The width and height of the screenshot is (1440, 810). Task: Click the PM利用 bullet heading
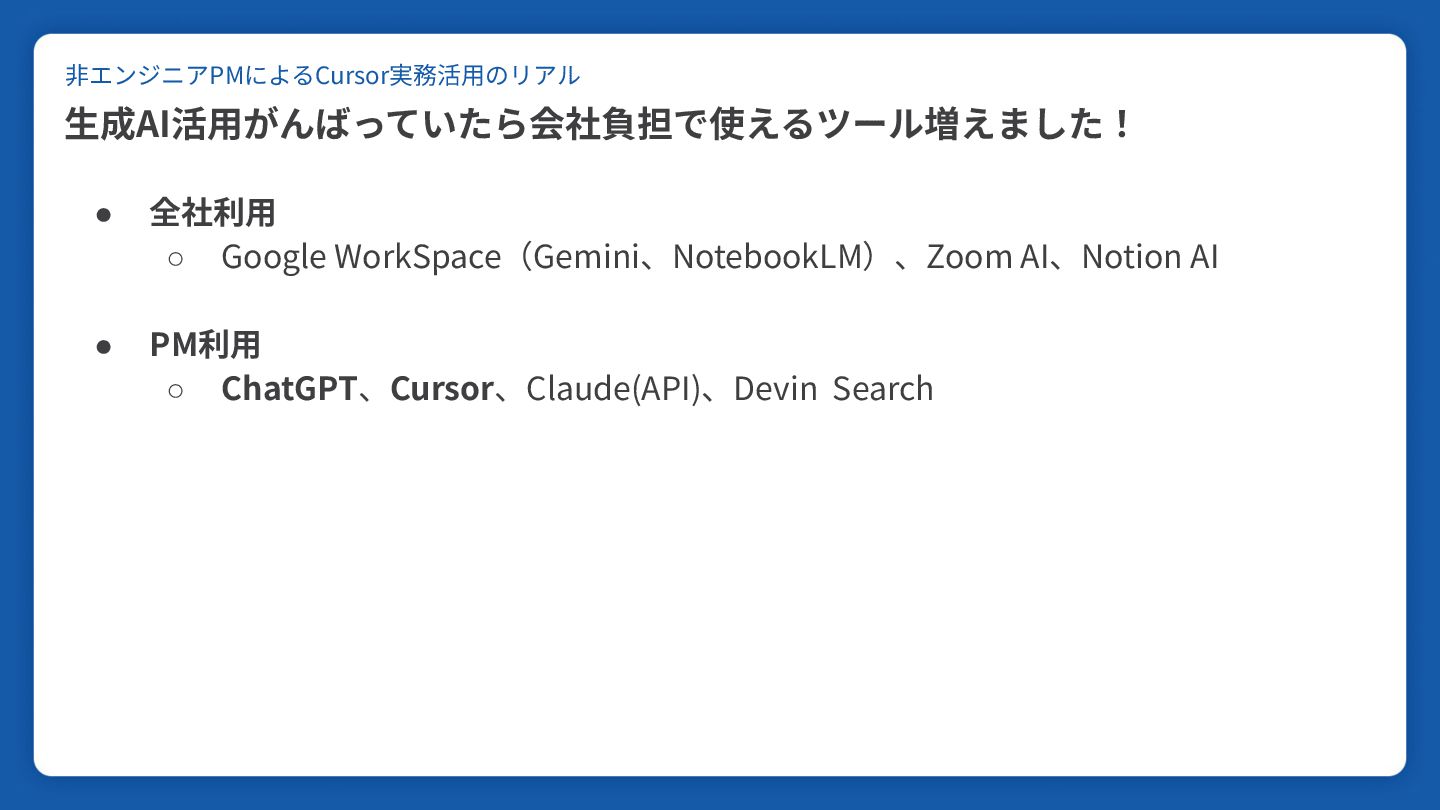(205, 345)
